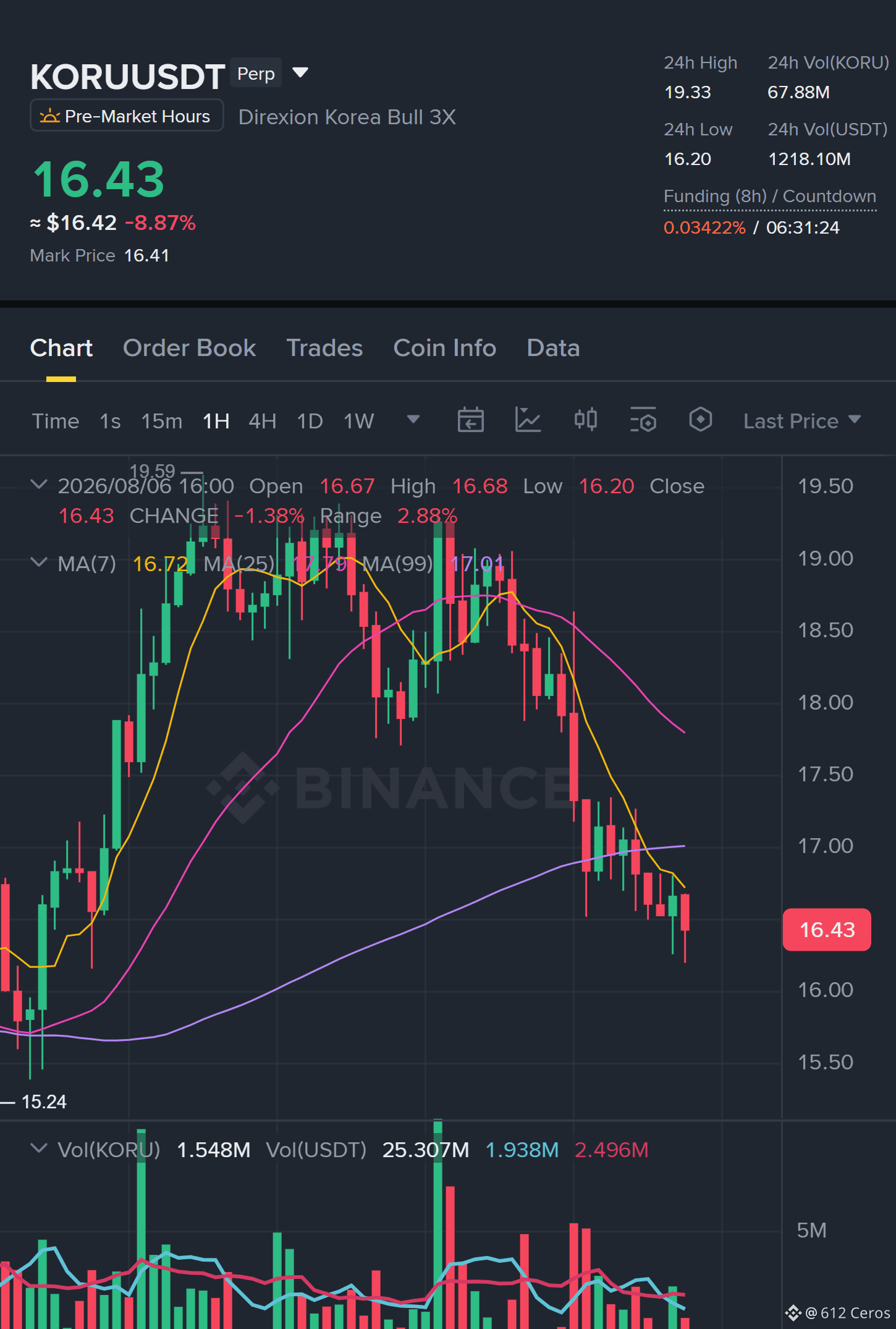Click the 24h Vol(USDT) 1218.10M value
The height and width of the screenshot is (1329, 896).
coord(809,159)
